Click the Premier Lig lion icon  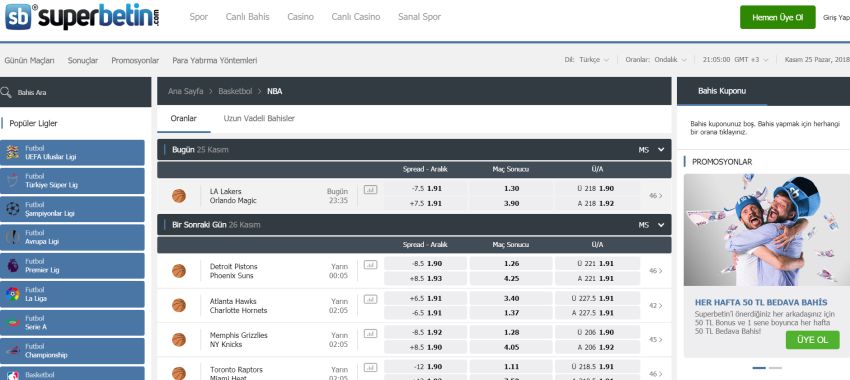pos(12,266)
